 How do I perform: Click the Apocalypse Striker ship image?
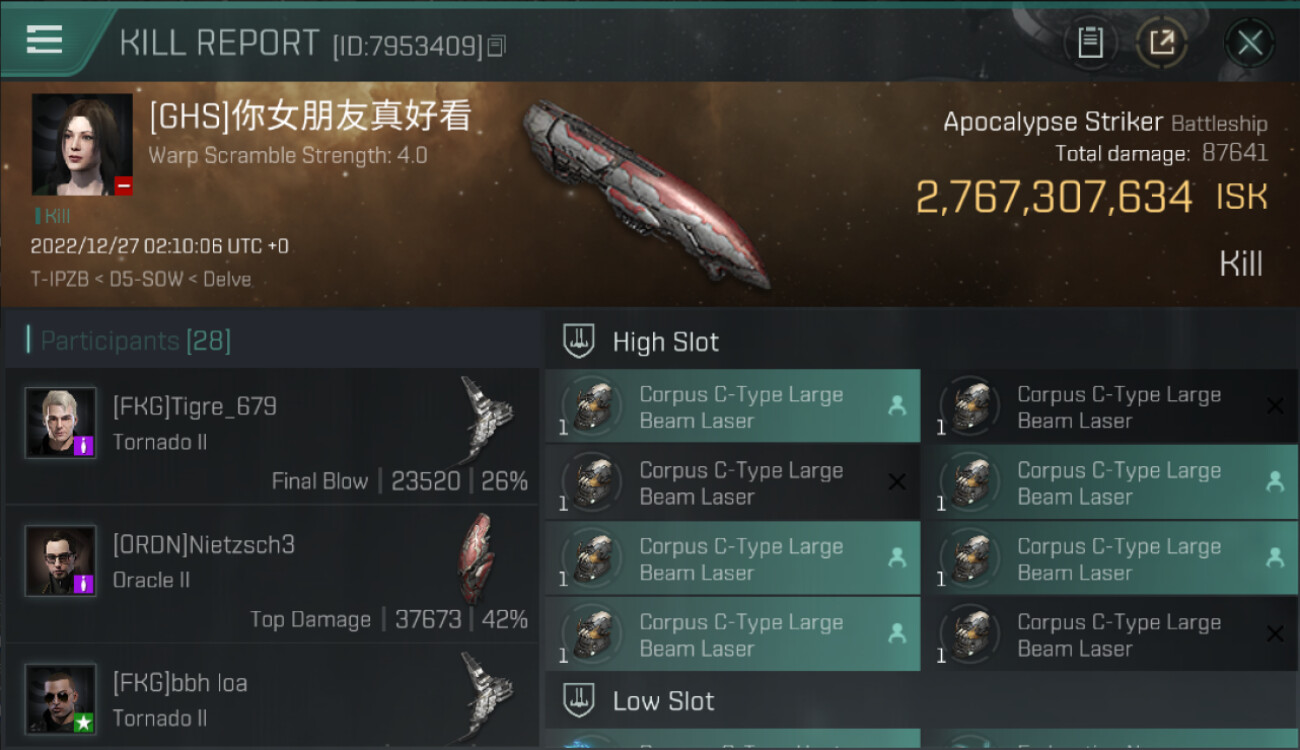click(645, 192)
